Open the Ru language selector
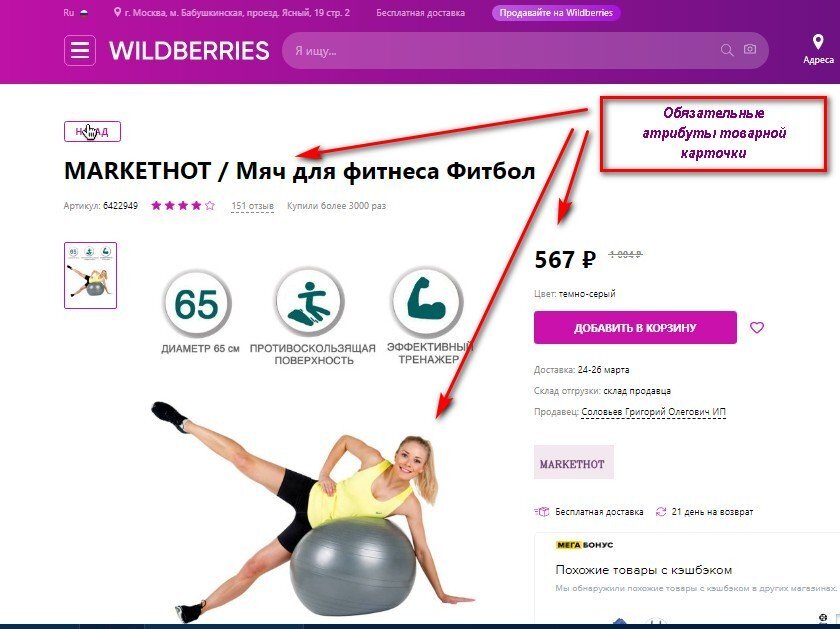 click(x=76, y=12)
